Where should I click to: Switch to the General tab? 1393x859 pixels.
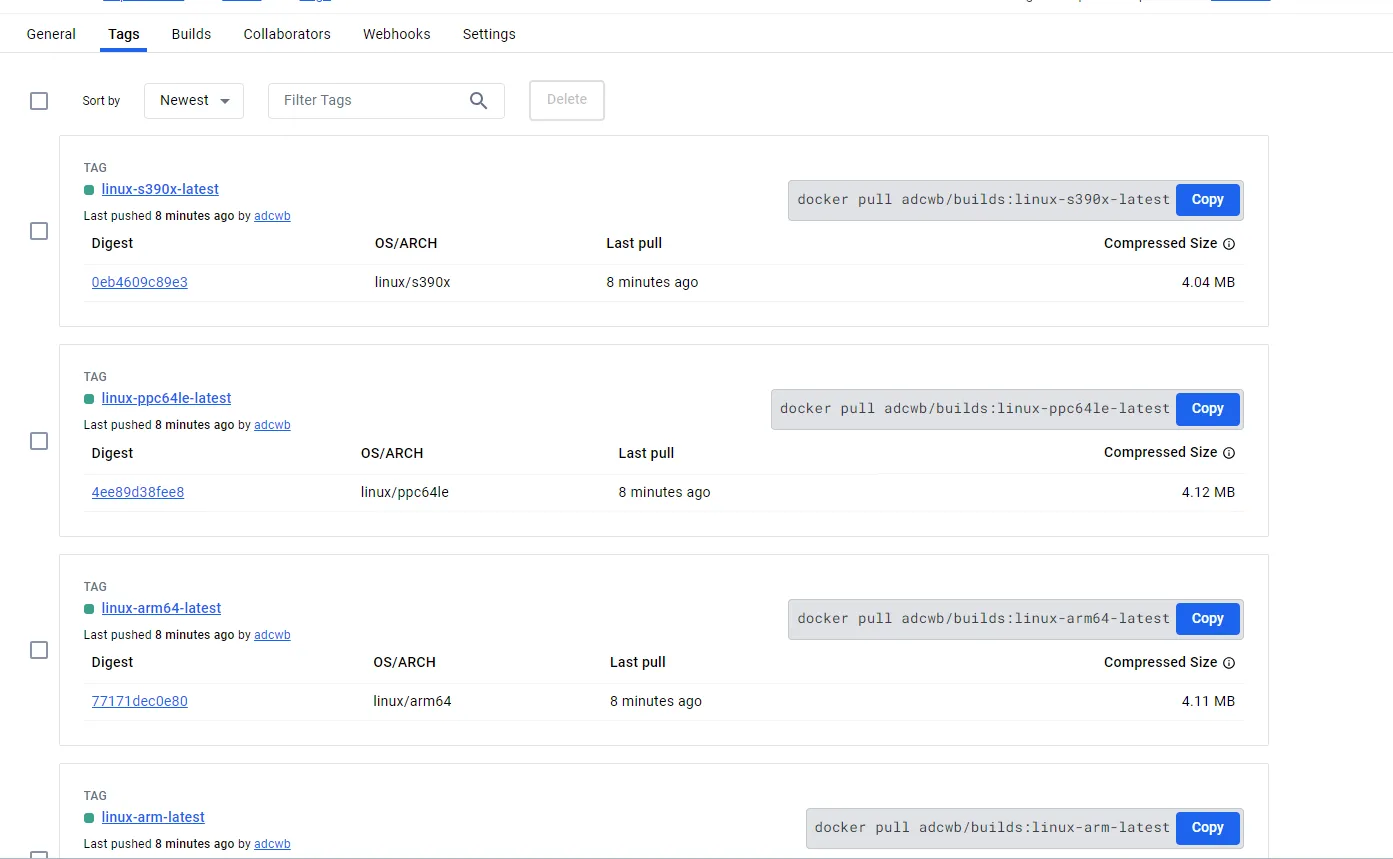(x=51, y=34)
